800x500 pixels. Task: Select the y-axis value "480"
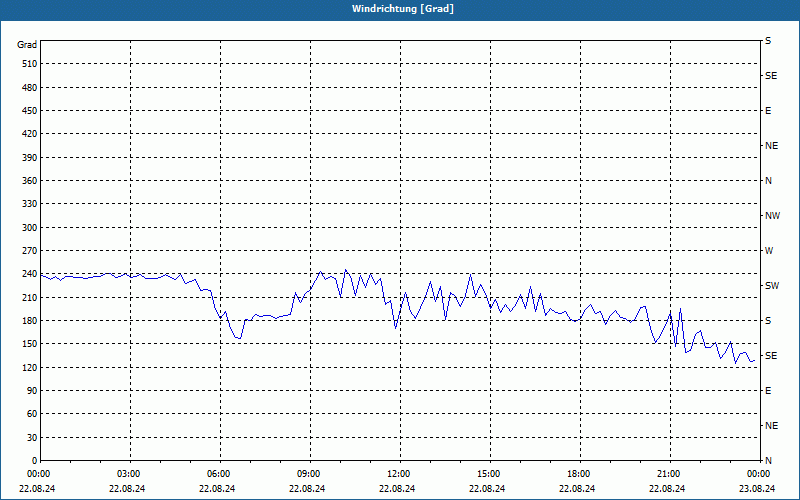click(x=30, y=88)
